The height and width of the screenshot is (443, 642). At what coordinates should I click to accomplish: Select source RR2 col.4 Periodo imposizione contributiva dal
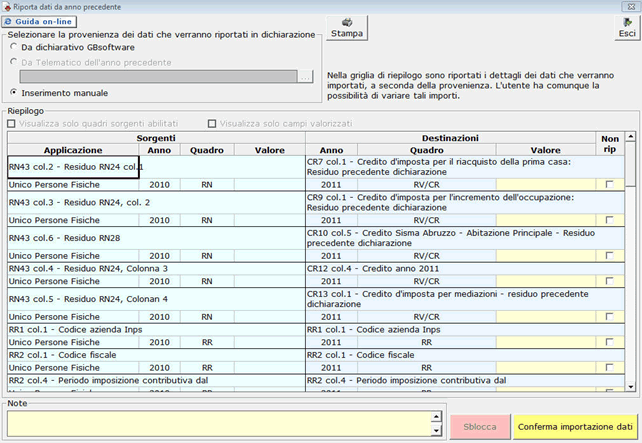[156, 380]
